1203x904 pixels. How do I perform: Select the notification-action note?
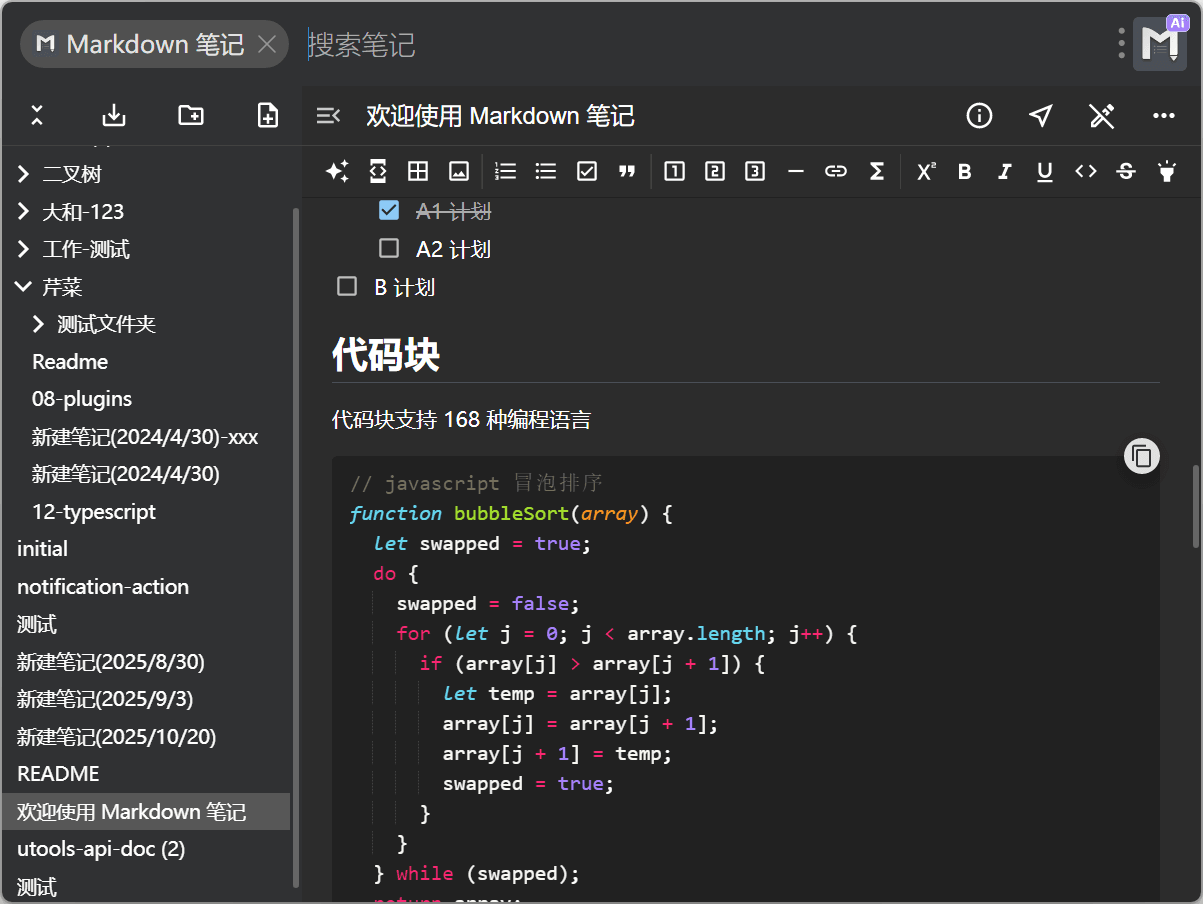(103, 587)
